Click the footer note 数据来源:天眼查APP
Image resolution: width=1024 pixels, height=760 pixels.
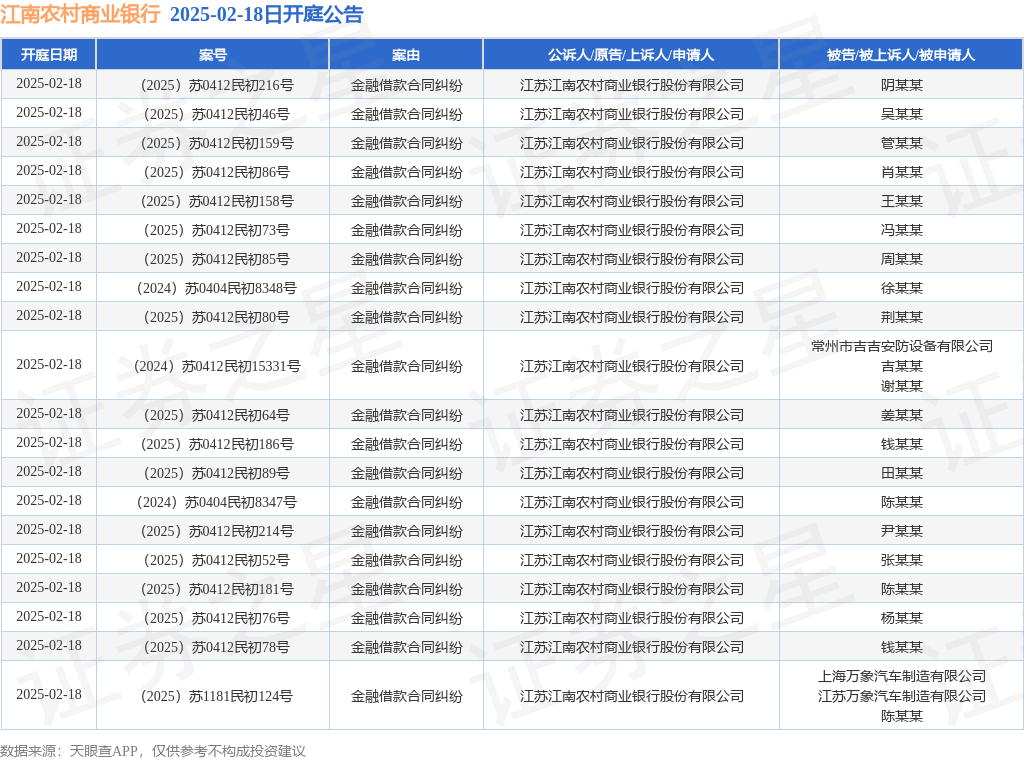point(69,751)
